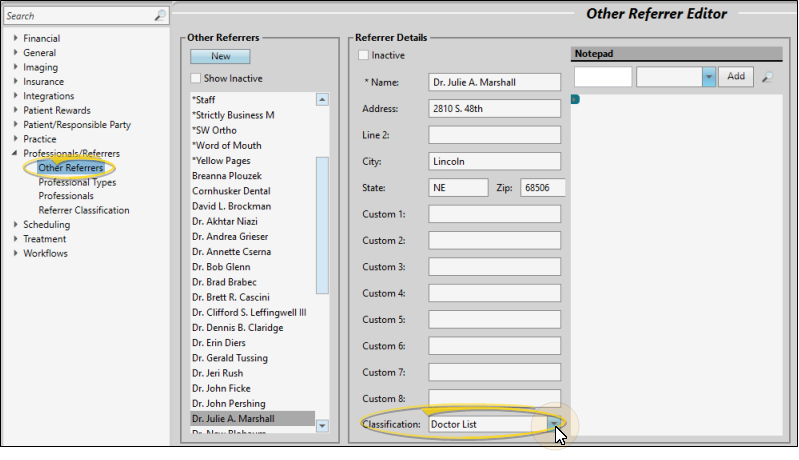Viewport: 799px width, 460px height.
Task: Toggle the Inactive checkbox in Referrer Details
Action: (364, 55)
